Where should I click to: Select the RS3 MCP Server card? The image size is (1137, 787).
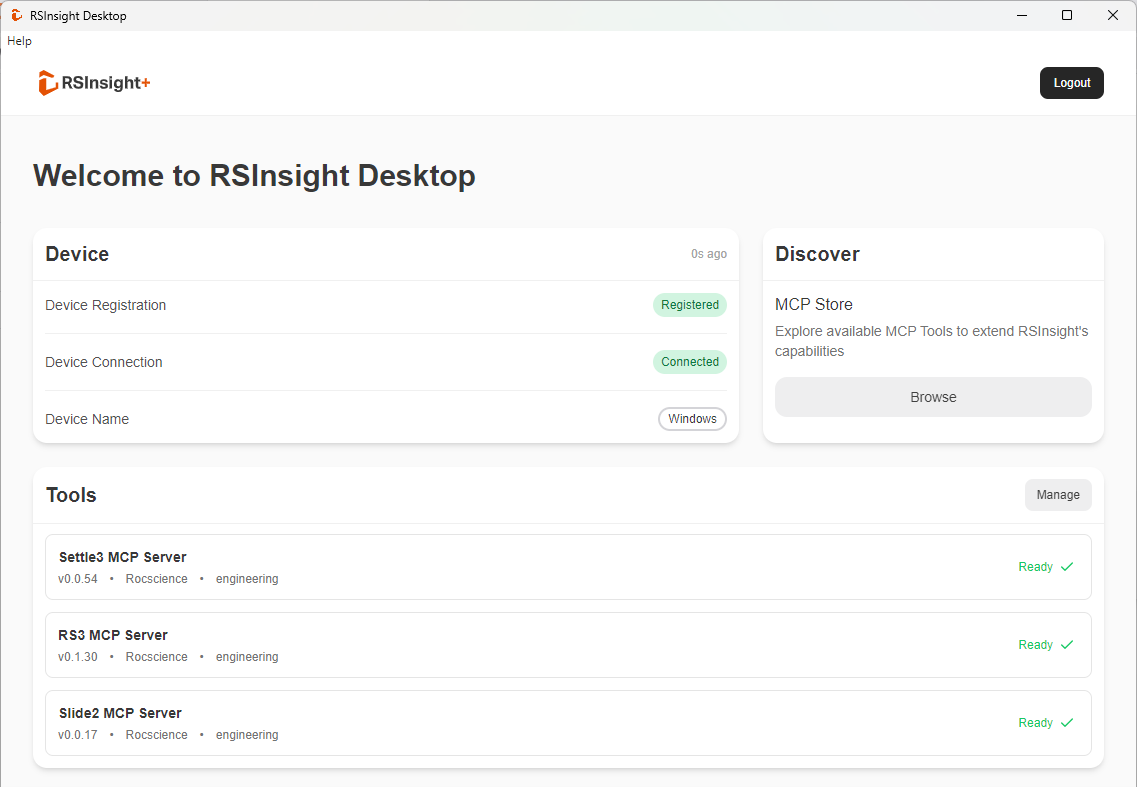pos(568,645)
